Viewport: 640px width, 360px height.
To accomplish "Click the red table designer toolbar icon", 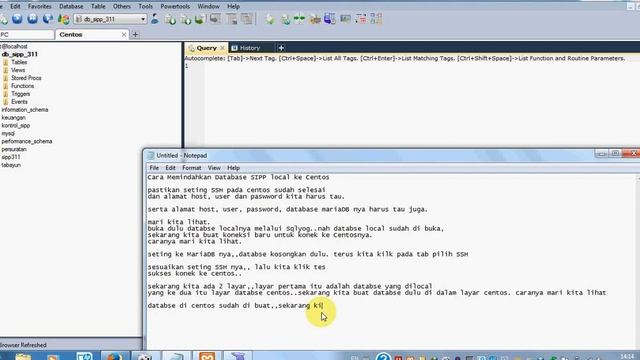I will tap(361, 19).
